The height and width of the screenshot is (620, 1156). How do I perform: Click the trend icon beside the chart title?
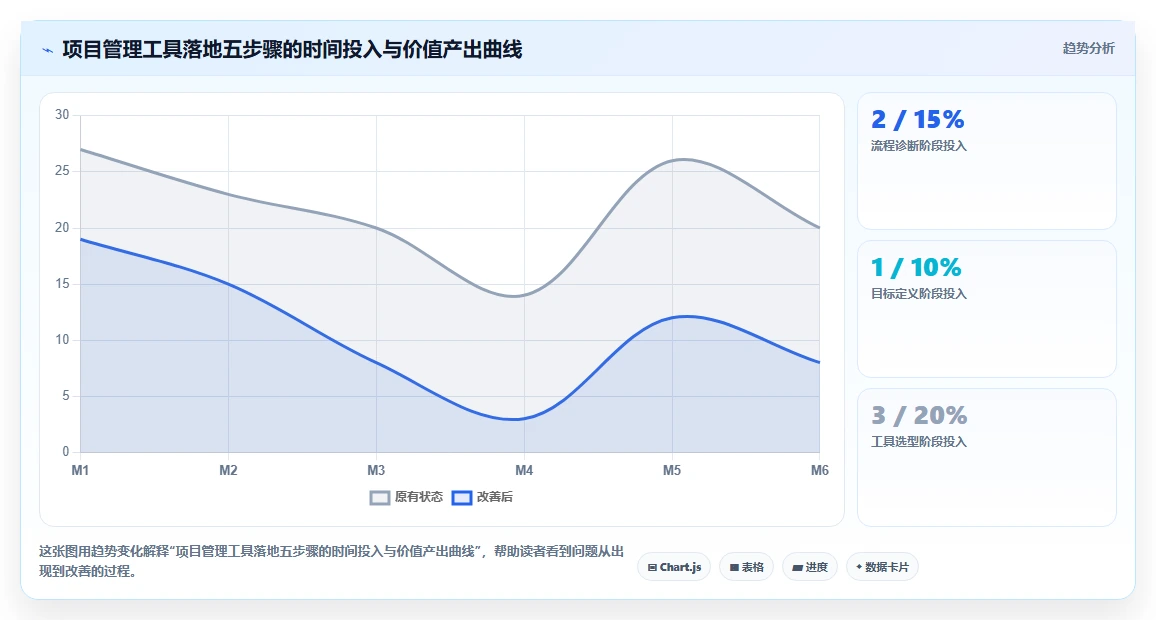point(48,50)
